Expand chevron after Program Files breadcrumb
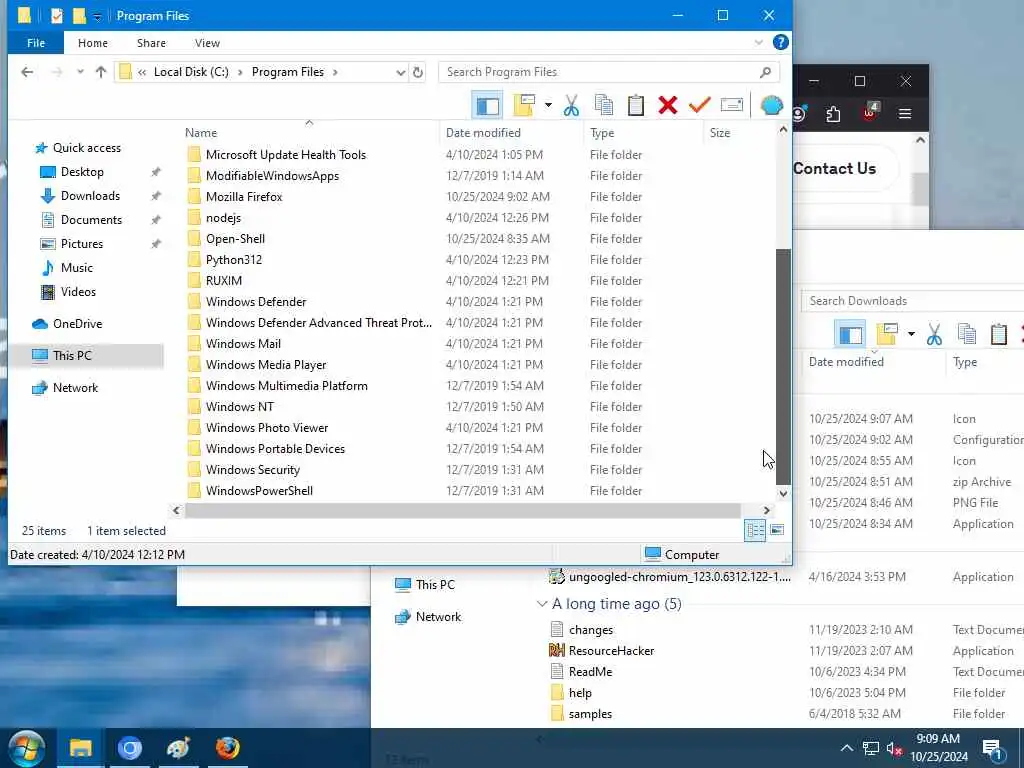1024x768 pixels. click(335, 72)
